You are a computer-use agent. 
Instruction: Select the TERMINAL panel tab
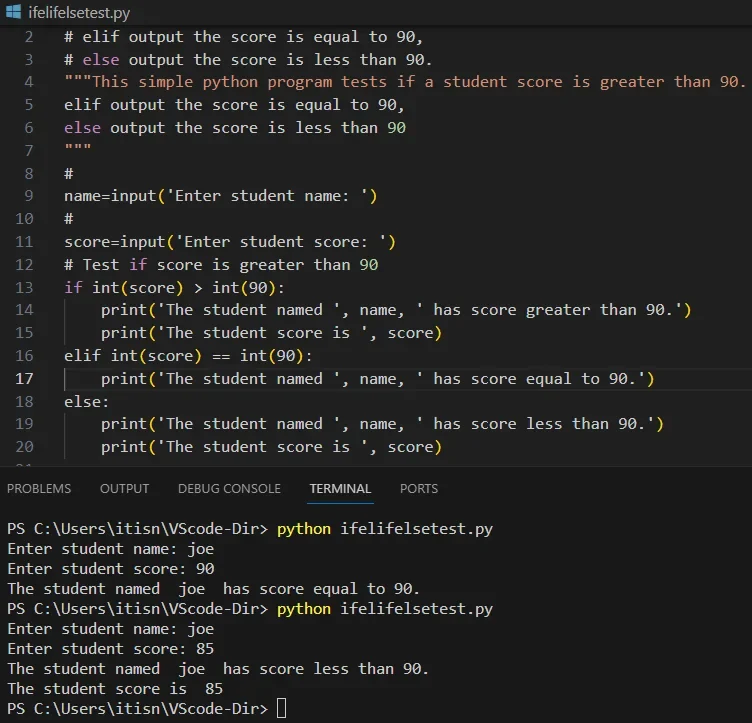pos(340,489)
